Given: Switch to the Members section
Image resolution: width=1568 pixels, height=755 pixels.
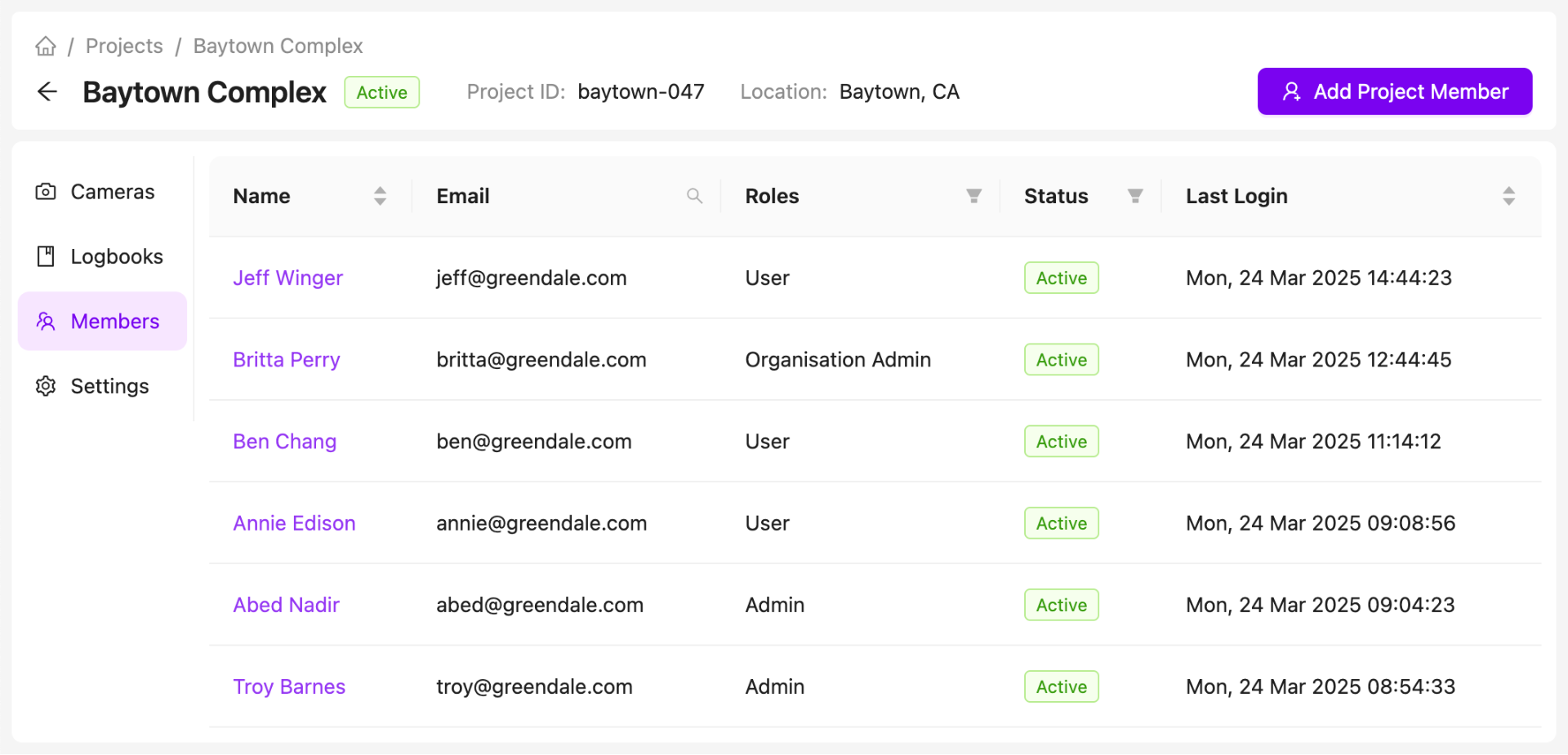Looking at the screenshot, I should point(114,321).
